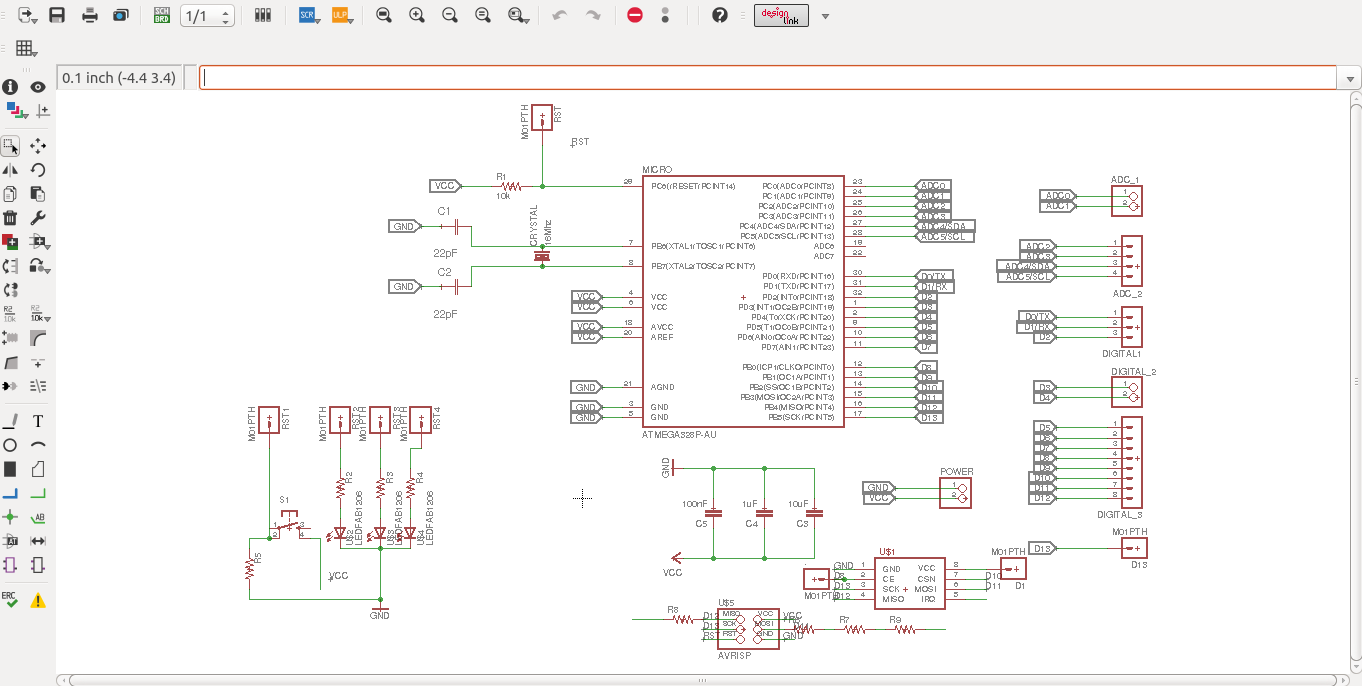Pick the Mirror tool
Screen dimensions: 1362x686
(x=10, y=170)
